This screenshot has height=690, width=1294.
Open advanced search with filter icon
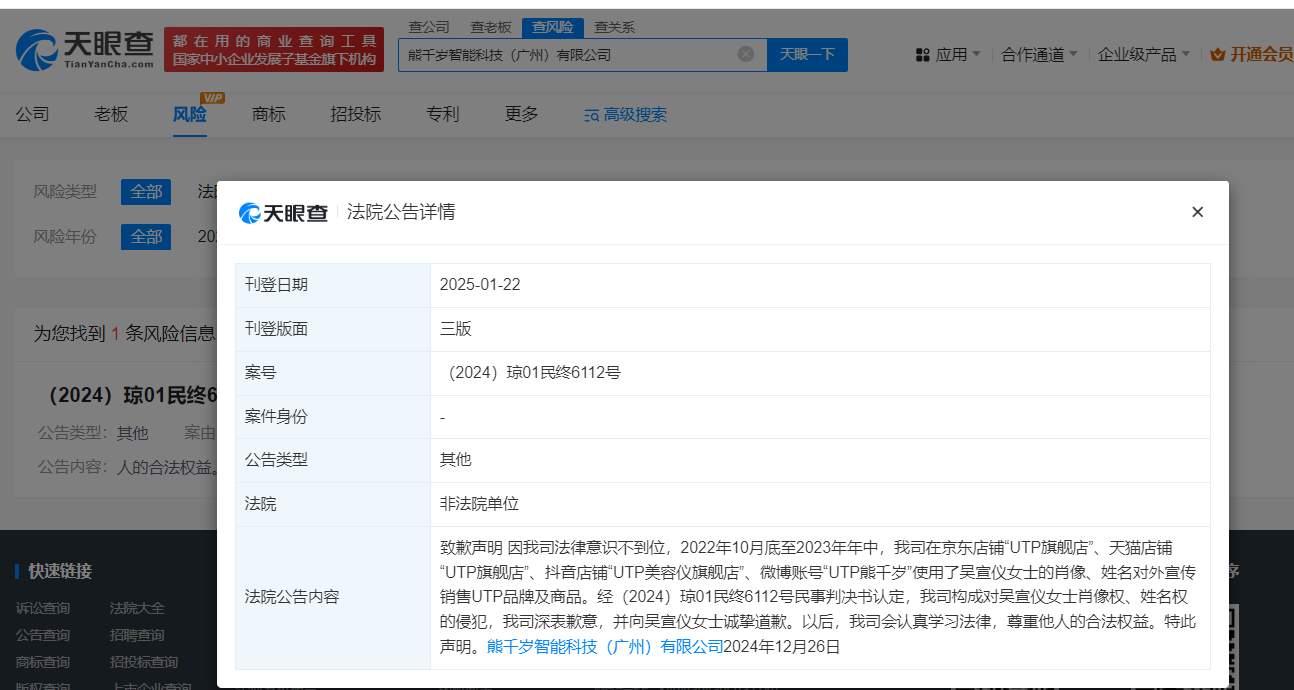pyautogui.click(x=592, y=115)
